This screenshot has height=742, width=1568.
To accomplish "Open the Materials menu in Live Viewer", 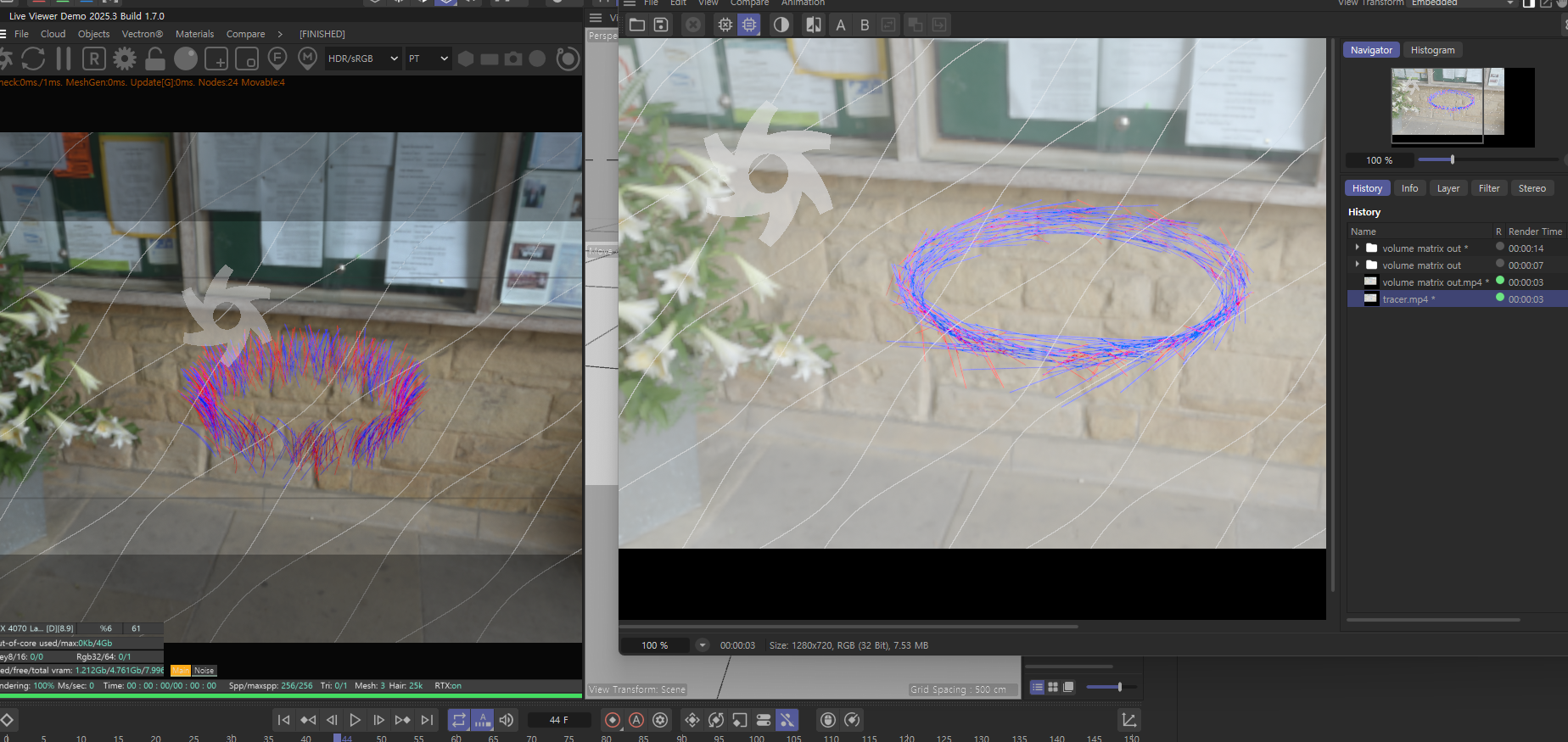I will (194, 34).
